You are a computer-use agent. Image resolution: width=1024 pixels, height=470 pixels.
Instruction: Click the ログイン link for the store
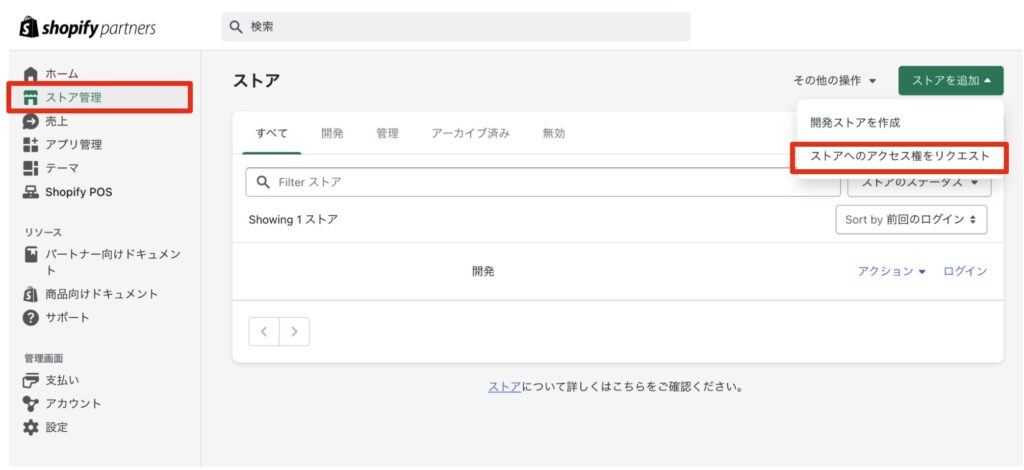coord(965,272)
